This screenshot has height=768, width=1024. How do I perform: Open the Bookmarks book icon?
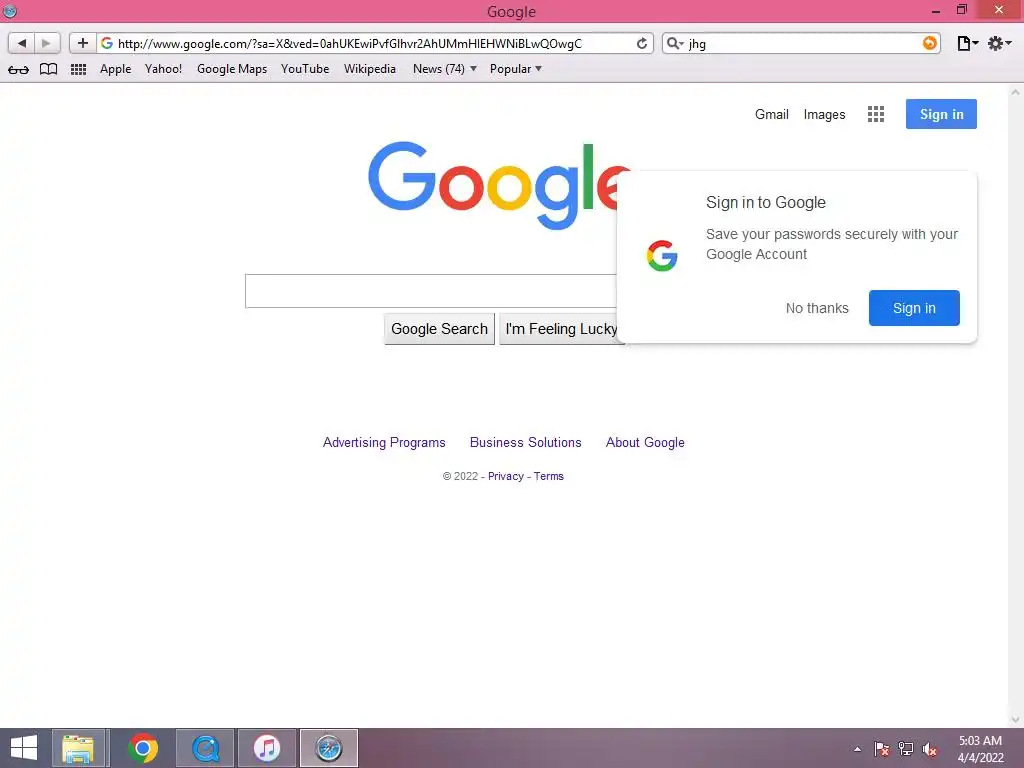point(48,69)
